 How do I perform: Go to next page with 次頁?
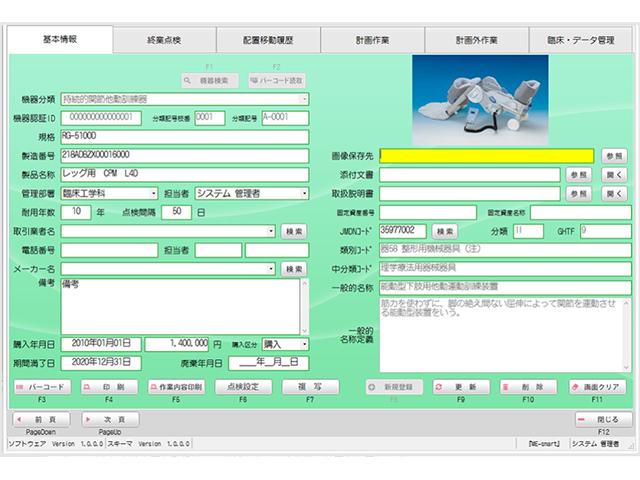pyautogui.click(x=111, y=420)
